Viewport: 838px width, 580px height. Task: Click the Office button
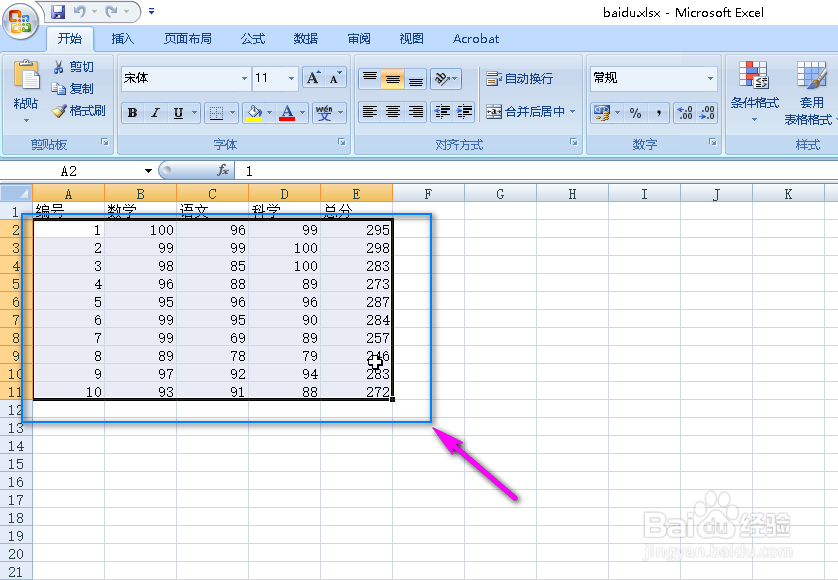pyautogui.click(x=20, y=21)
